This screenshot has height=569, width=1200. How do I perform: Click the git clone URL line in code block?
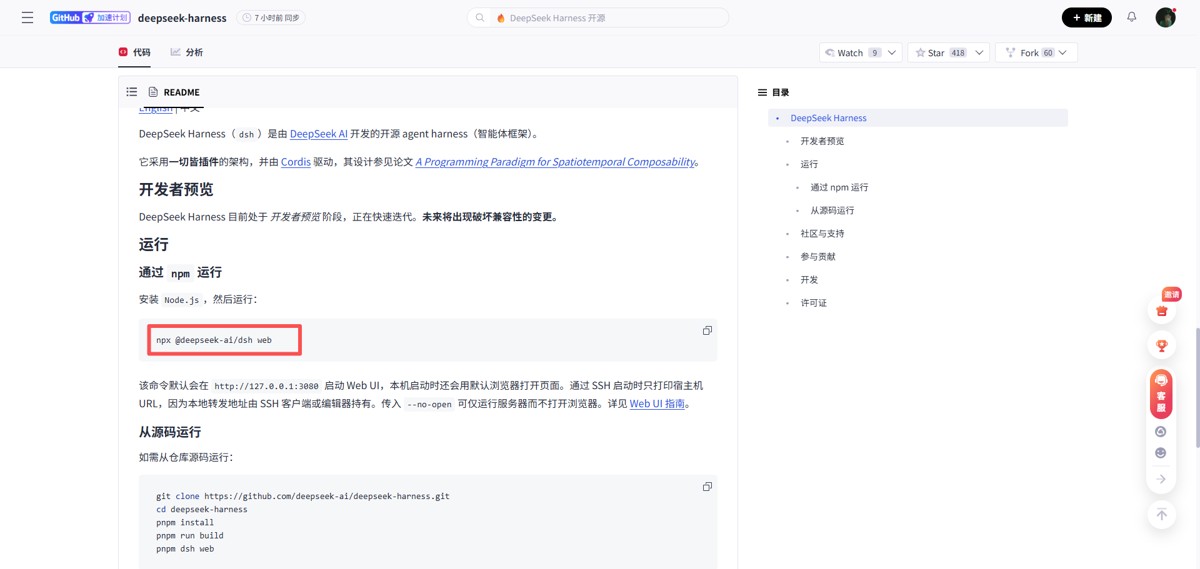(x=303, y=496)
